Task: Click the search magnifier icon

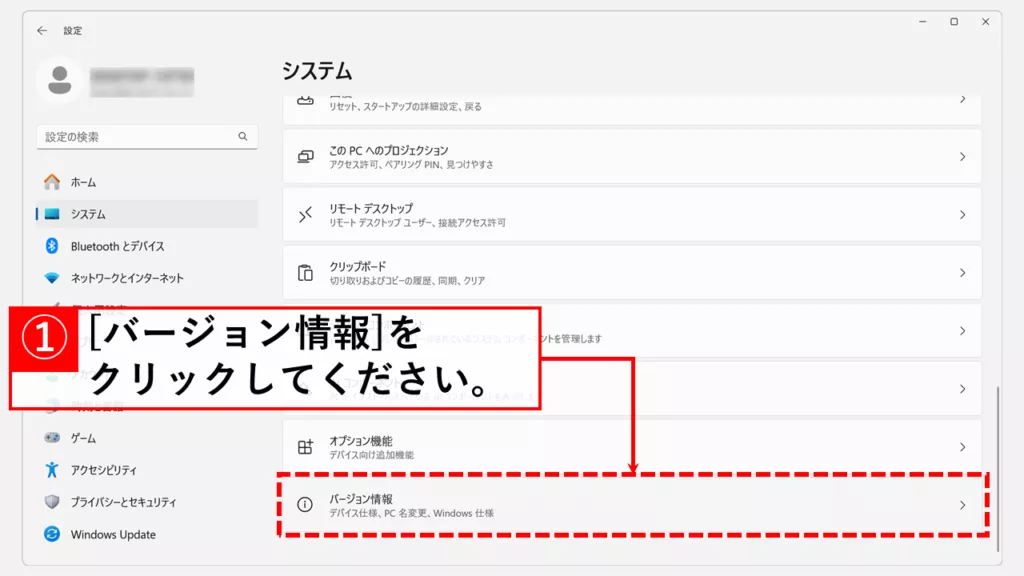Action: (x=243, y=136)
